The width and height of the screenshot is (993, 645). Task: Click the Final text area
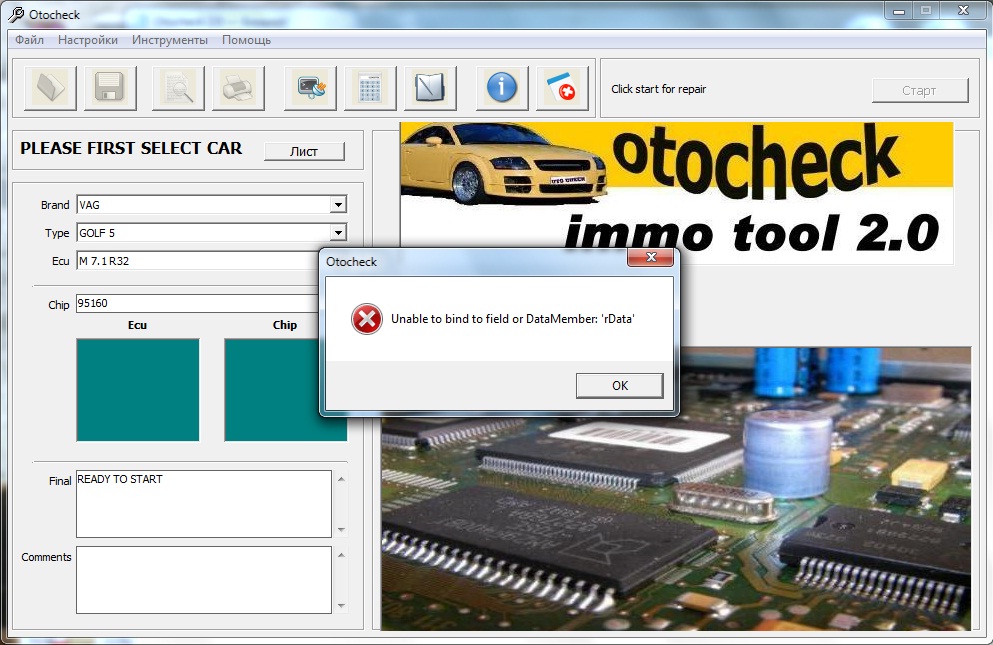coord(204,504)
